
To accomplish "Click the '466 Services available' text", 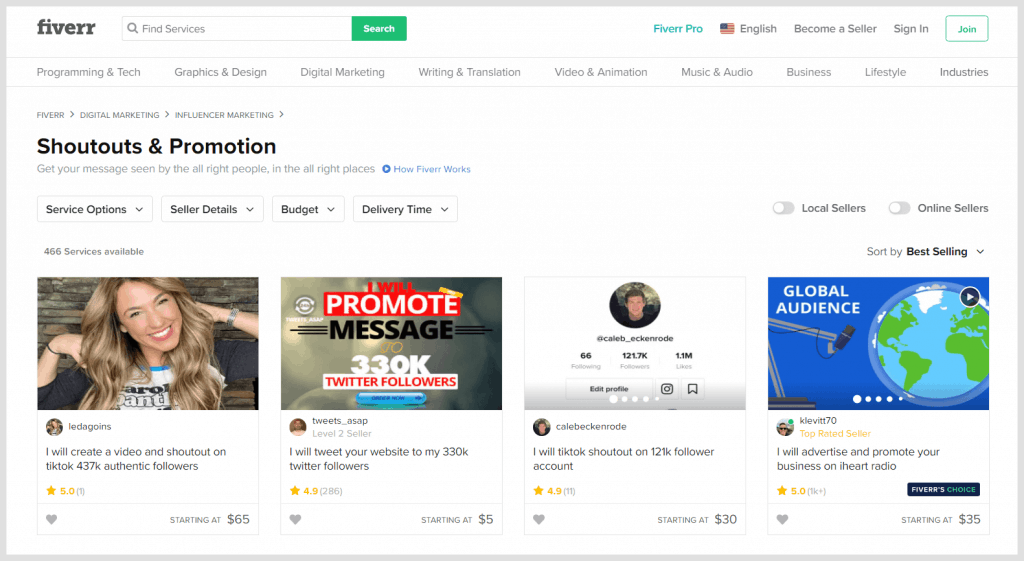I will pyautogui.click(x=93, y=251).
